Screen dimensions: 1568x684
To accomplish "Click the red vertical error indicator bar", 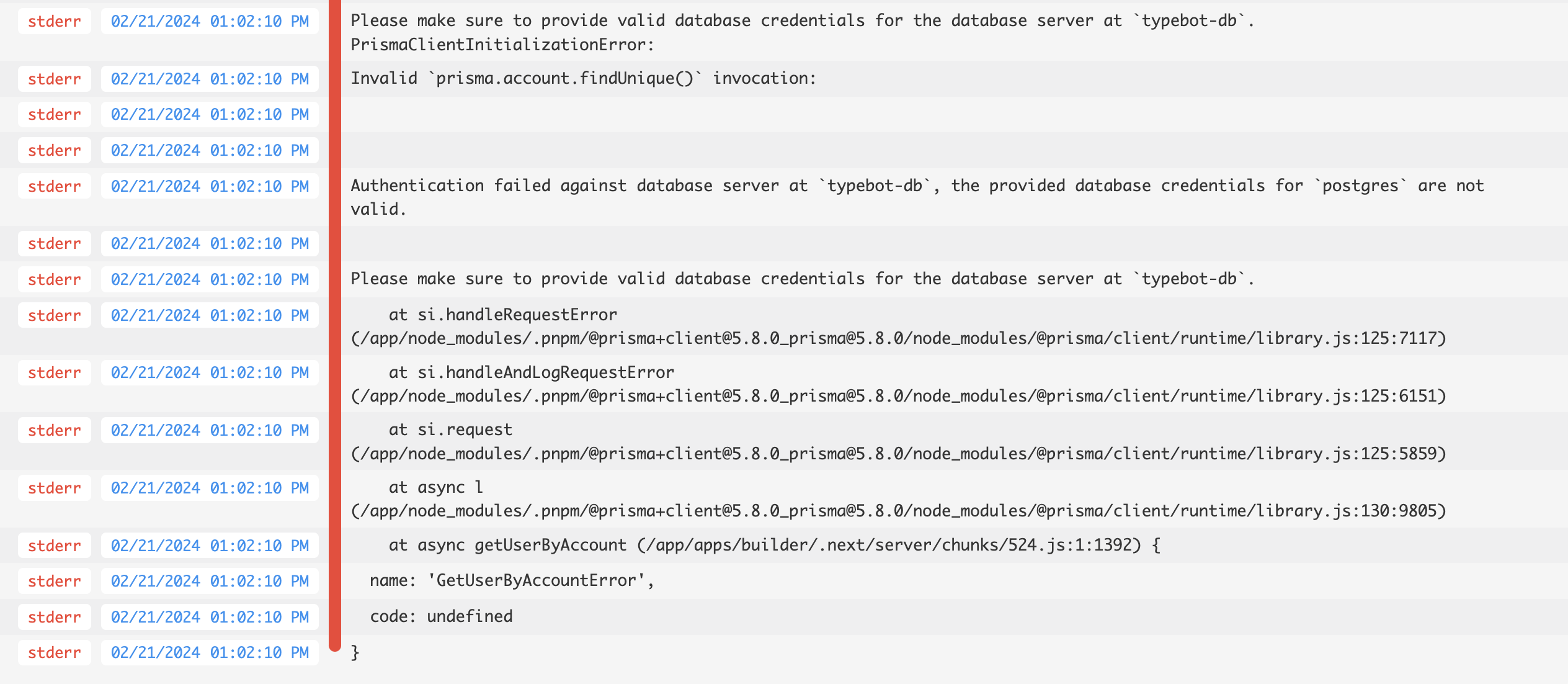I will 335,326.
